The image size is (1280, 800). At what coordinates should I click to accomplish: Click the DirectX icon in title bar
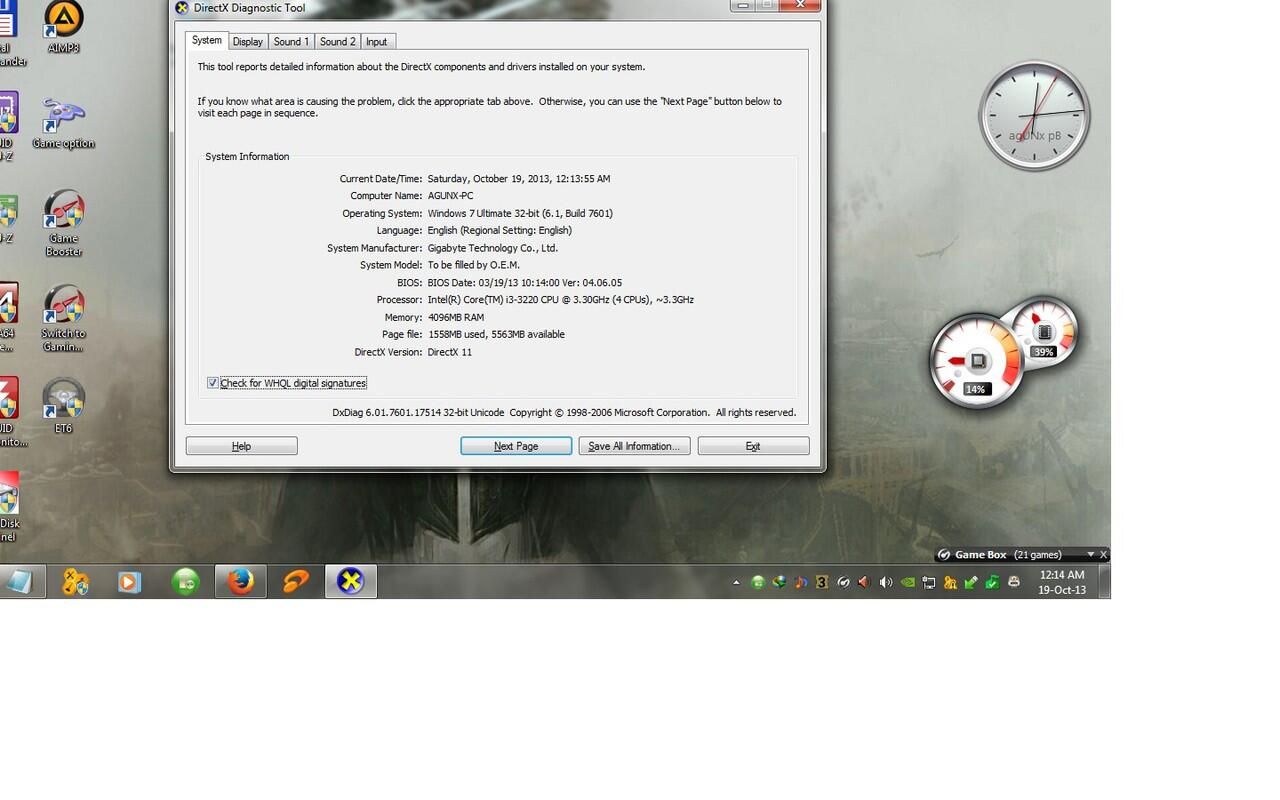[x=181, y=8]
